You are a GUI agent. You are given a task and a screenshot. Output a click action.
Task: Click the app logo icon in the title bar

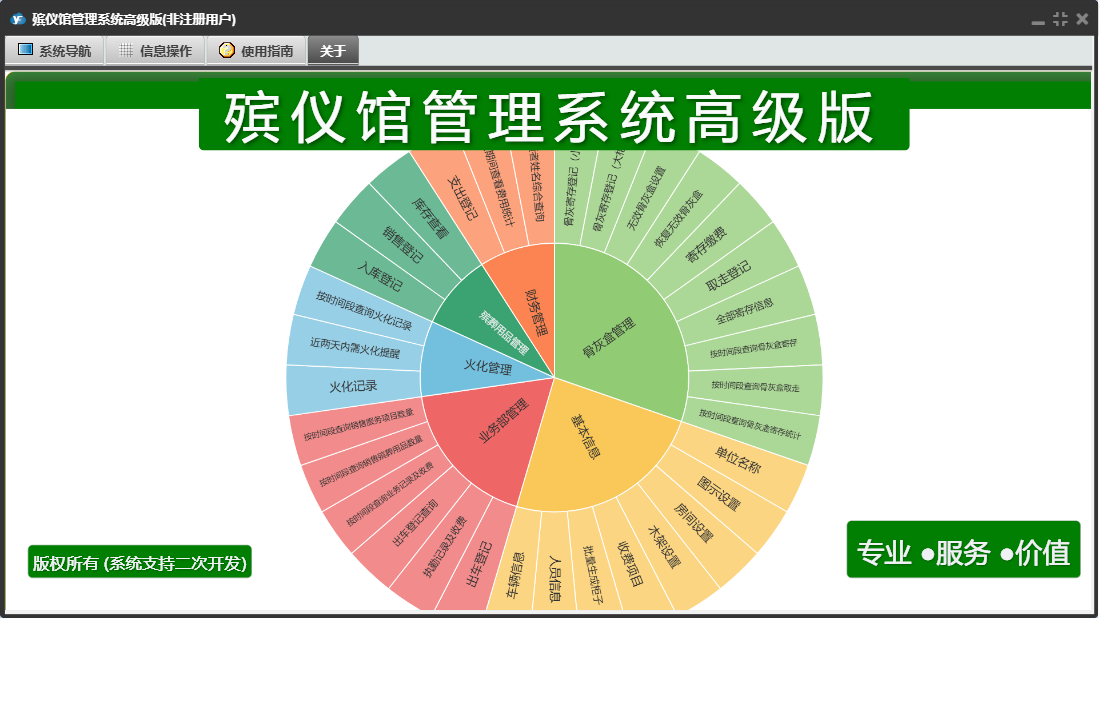click(18, 19)
